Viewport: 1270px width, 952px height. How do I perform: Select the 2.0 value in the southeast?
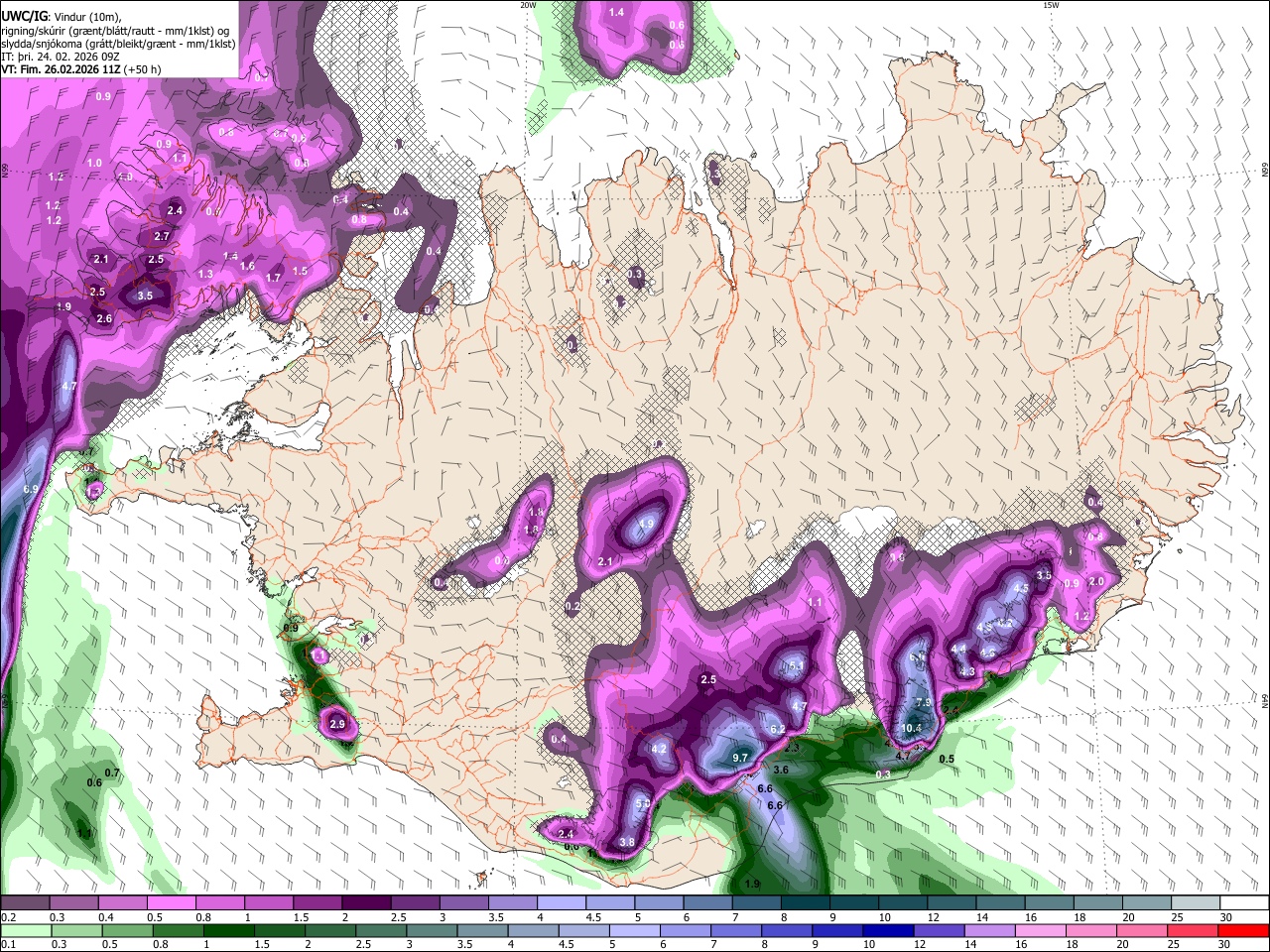coord(1096,582)
